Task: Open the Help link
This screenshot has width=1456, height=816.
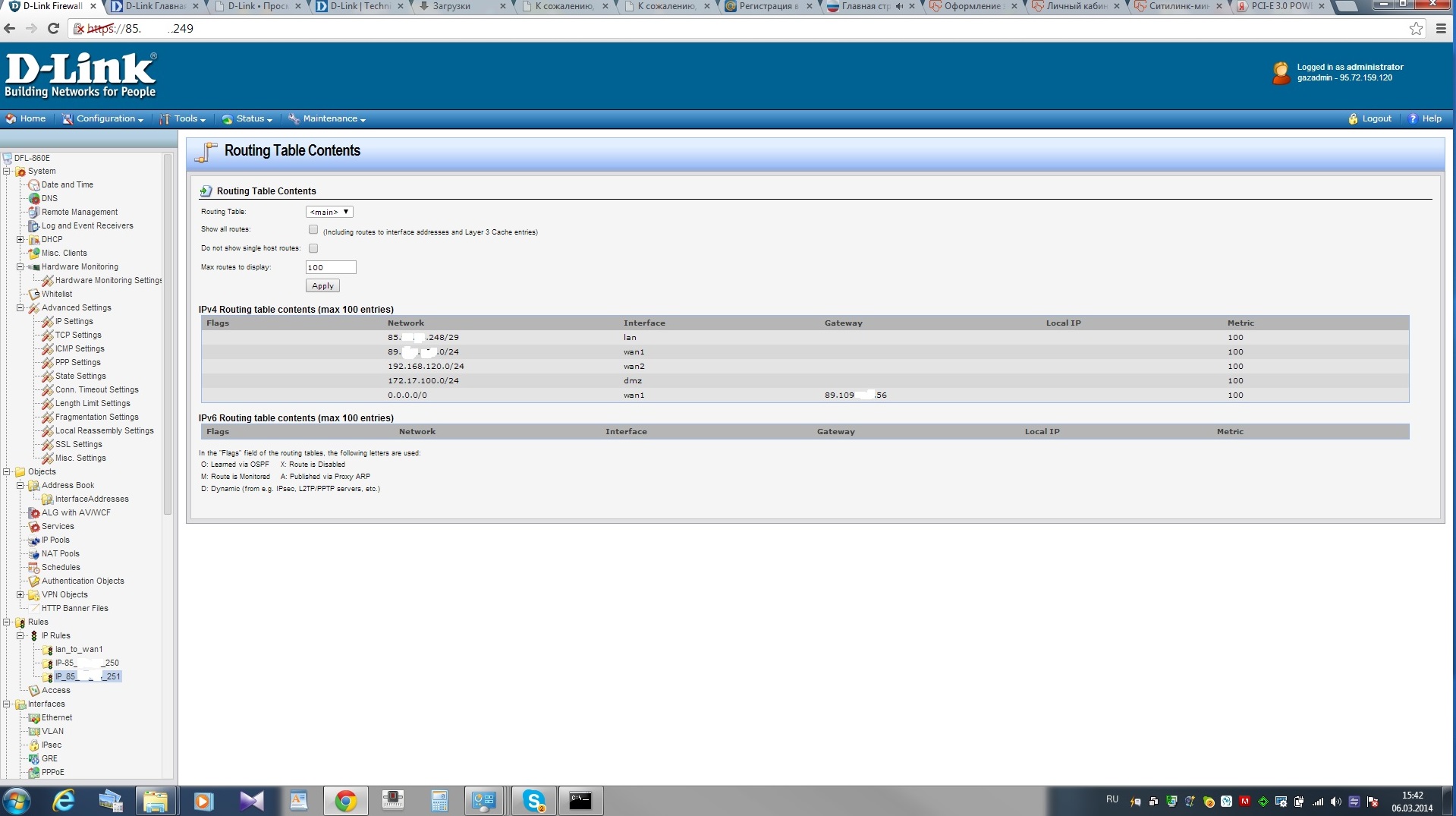Action: 1425,119
